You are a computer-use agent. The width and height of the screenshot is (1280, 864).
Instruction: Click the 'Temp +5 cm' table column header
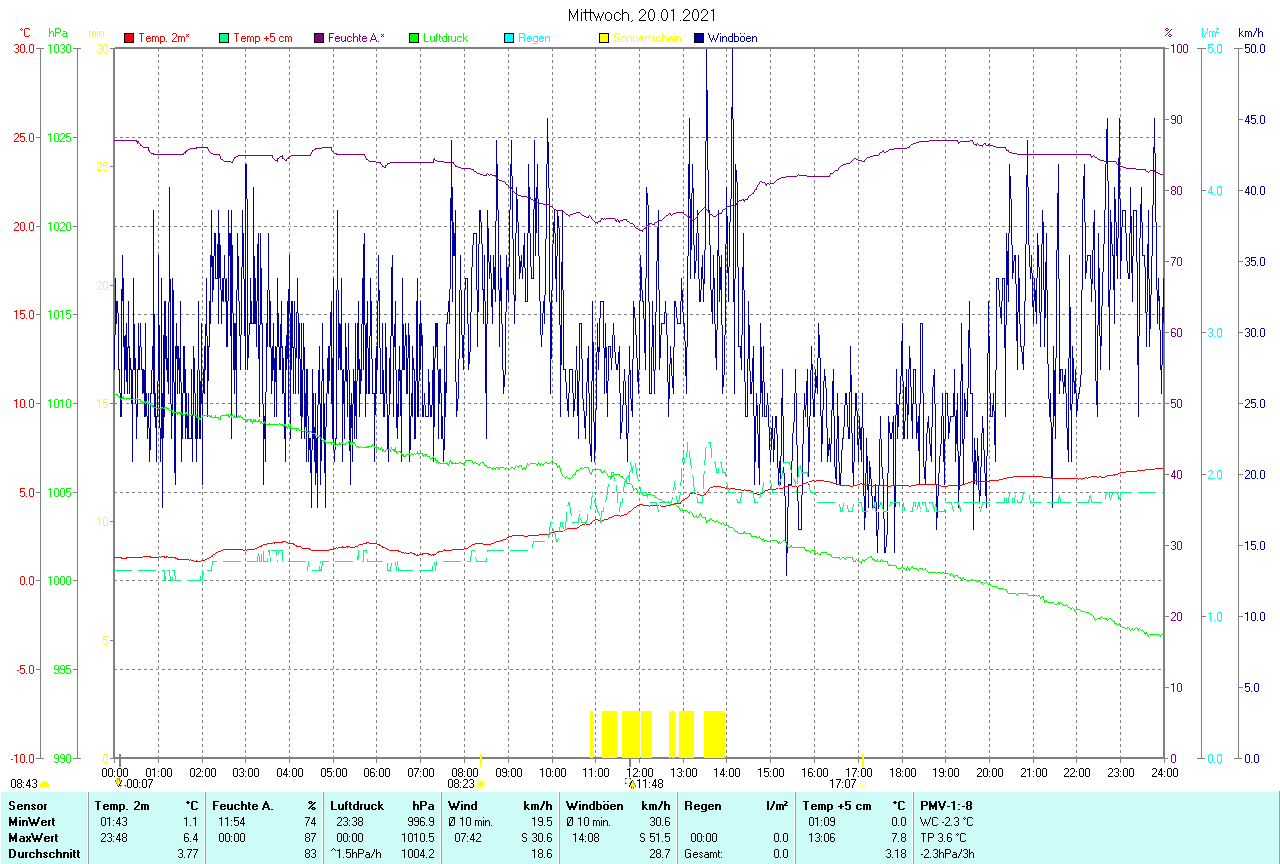tap(835, 805)
